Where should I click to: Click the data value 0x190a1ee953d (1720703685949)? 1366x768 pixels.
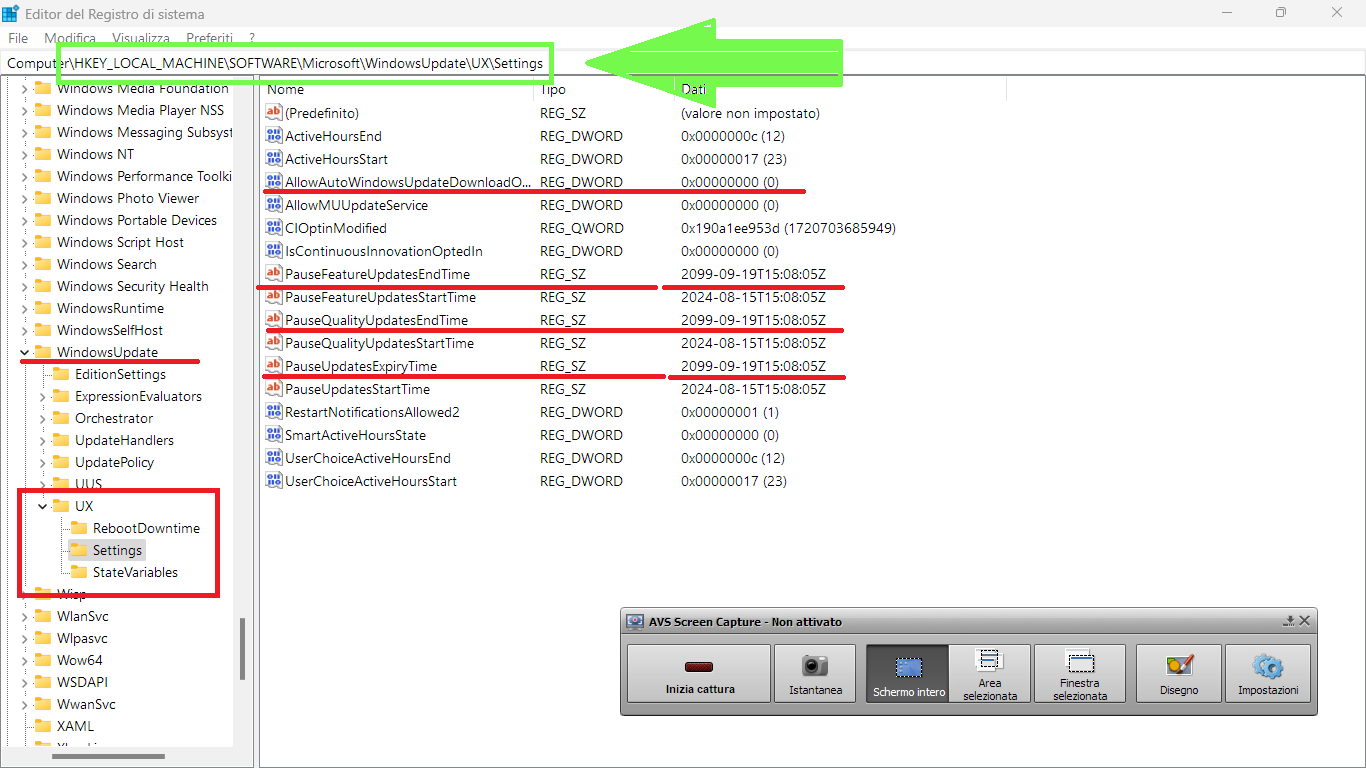788,228
